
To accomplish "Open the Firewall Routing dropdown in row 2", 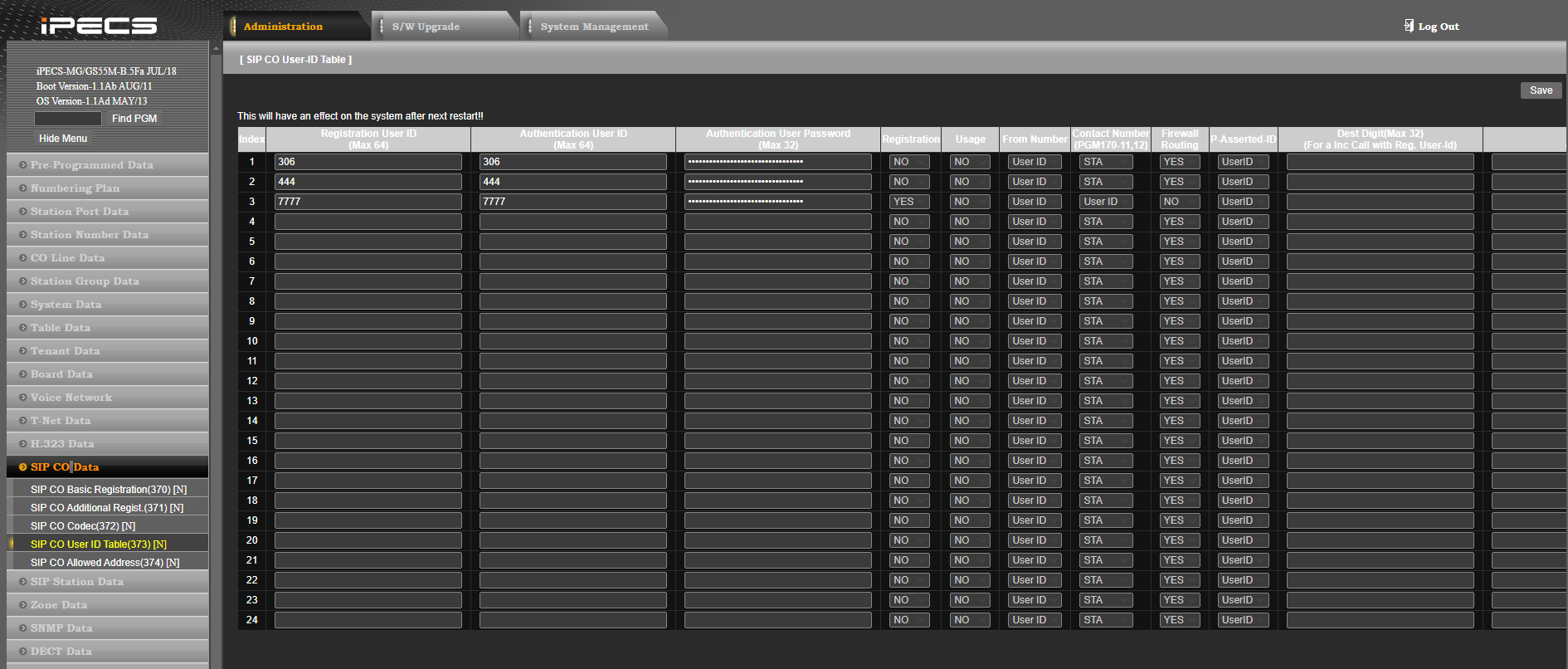I will tap(1179, 182).
